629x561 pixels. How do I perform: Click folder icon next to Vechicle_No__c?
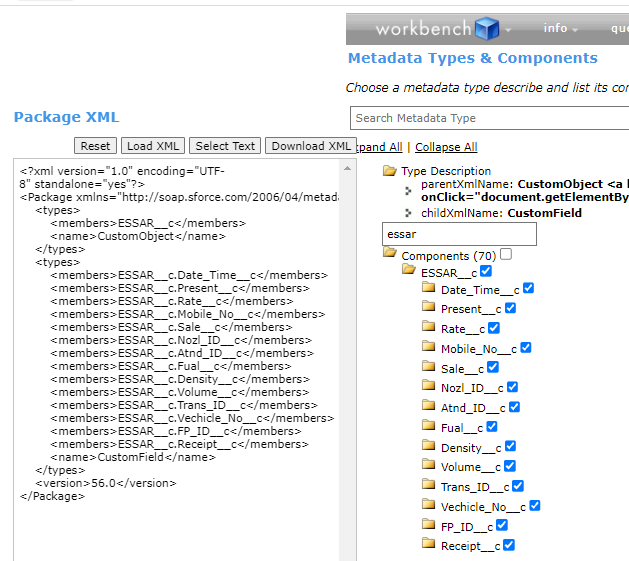(428, 504)
